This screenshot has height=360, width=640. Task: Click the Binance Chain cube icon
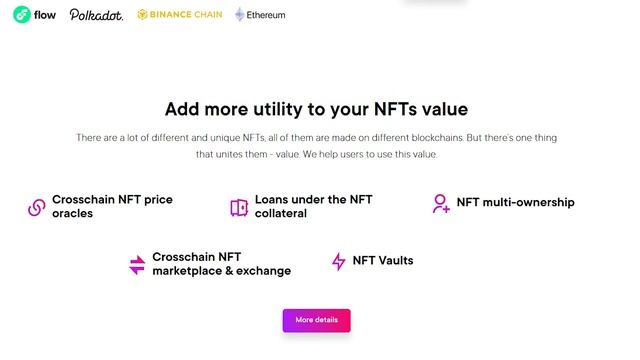coord(142,14)
